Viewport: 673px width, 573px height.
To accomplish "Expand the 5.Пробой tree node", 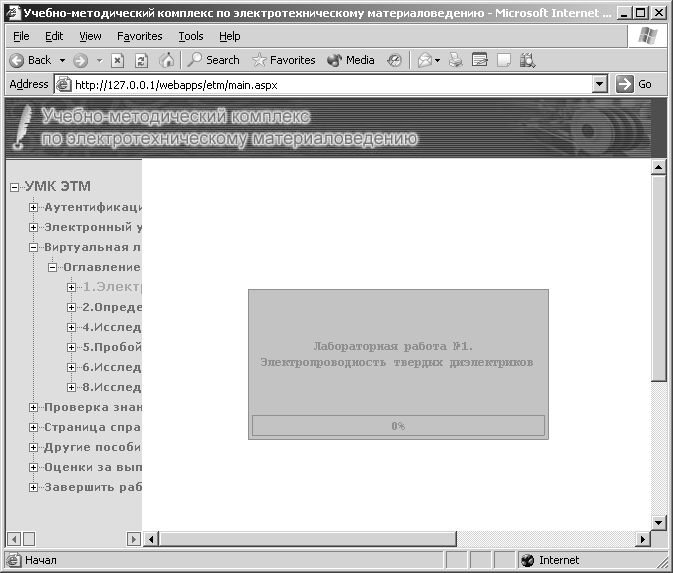I will 72,347.
